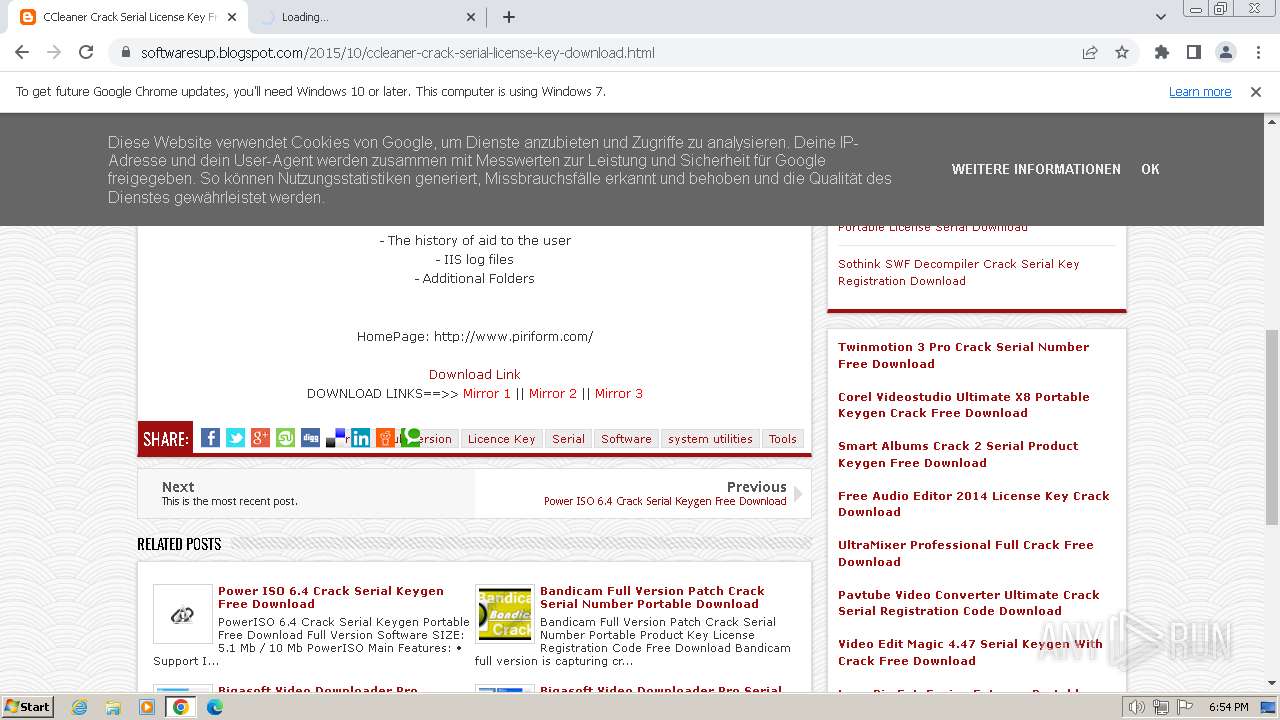Open Mirror 1 download link

pyautogui.click(x=487, y=393)
